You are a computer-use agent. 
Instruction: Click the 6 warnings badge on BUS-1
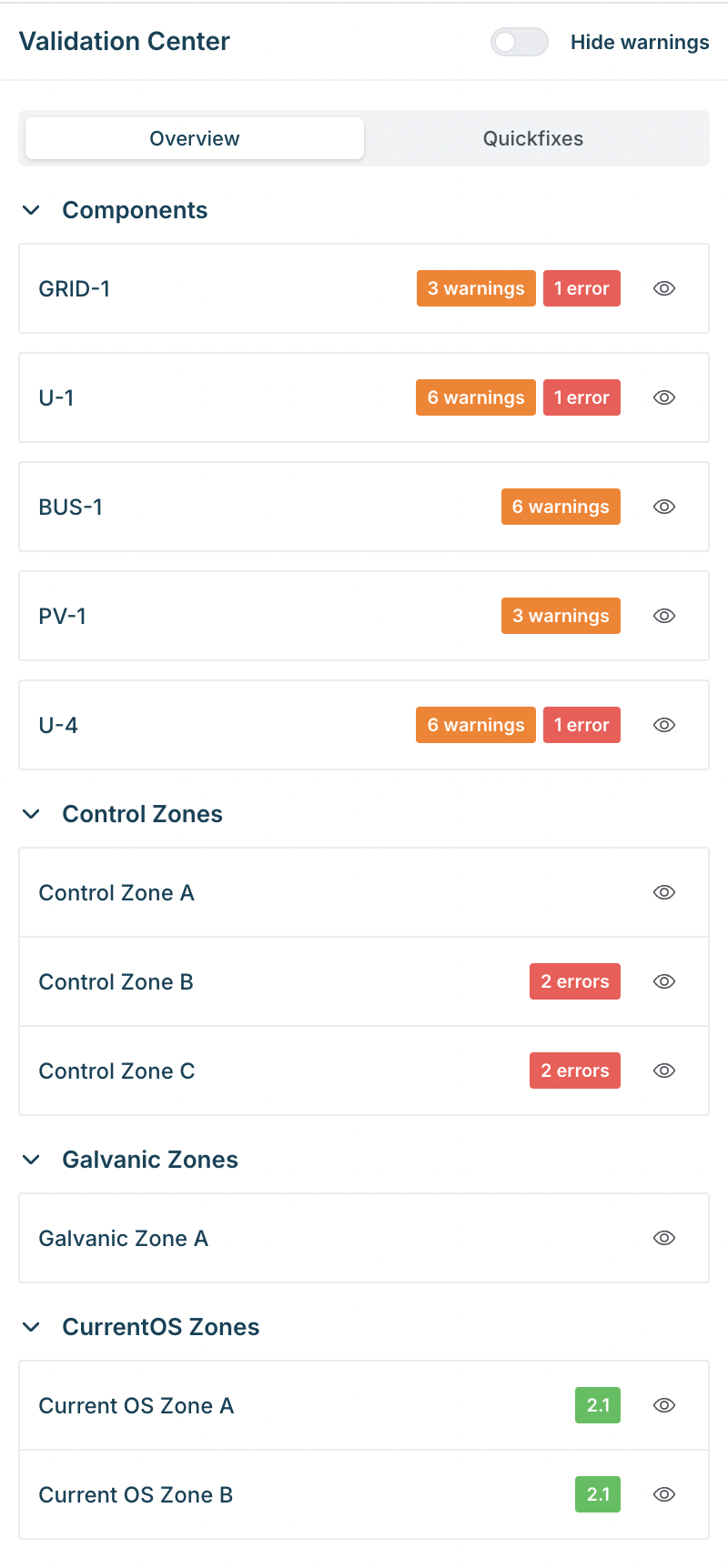point(561,507)
